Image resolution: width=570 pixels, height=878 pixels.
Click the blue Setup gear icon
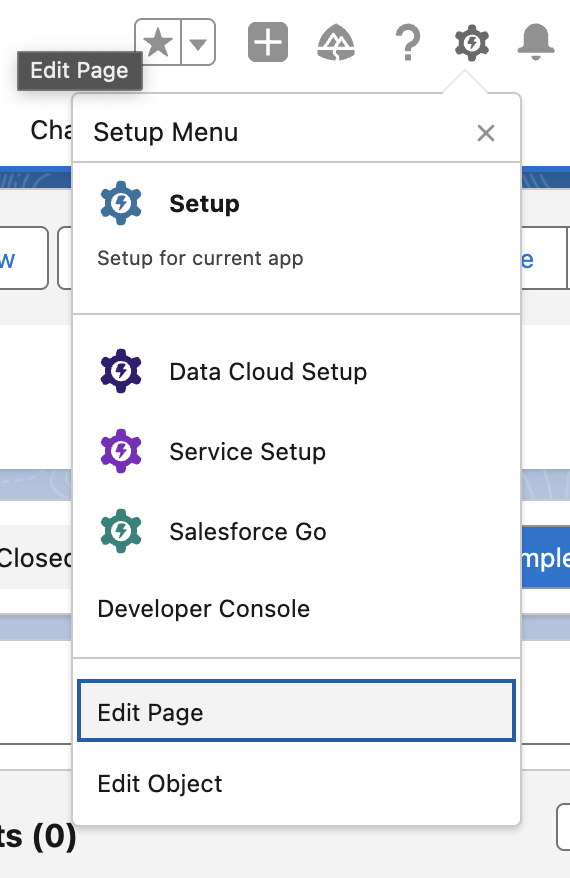(121, 203)
